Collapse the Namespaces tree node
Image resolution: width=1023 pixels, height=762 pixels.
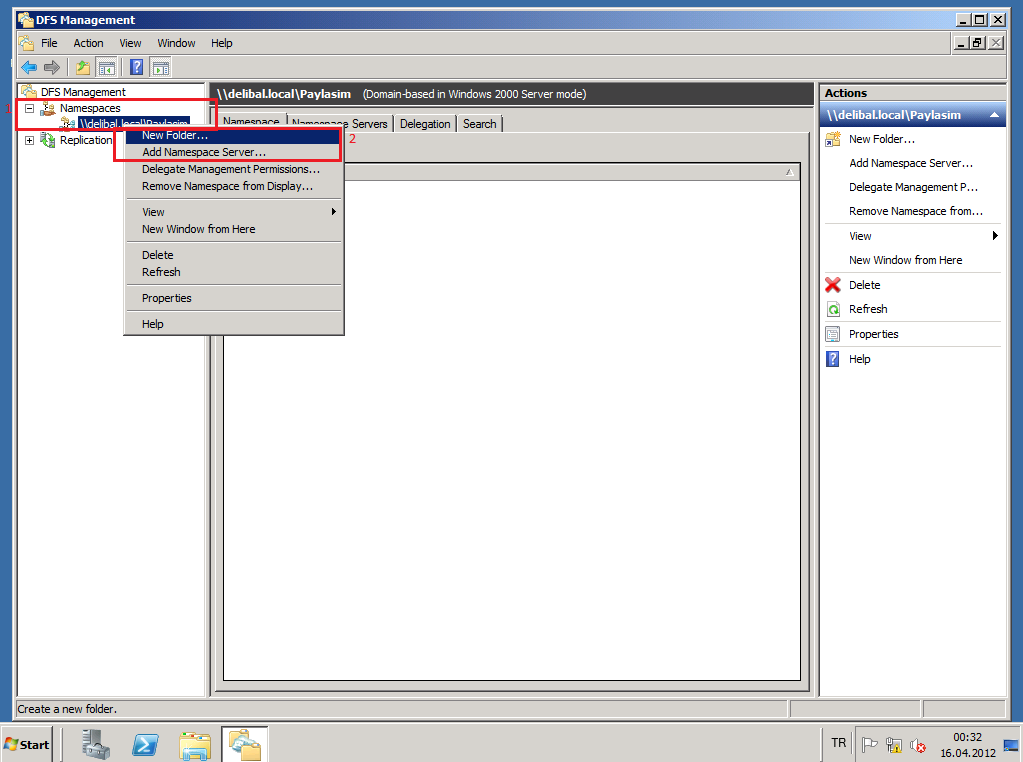(x=29, y=108)
